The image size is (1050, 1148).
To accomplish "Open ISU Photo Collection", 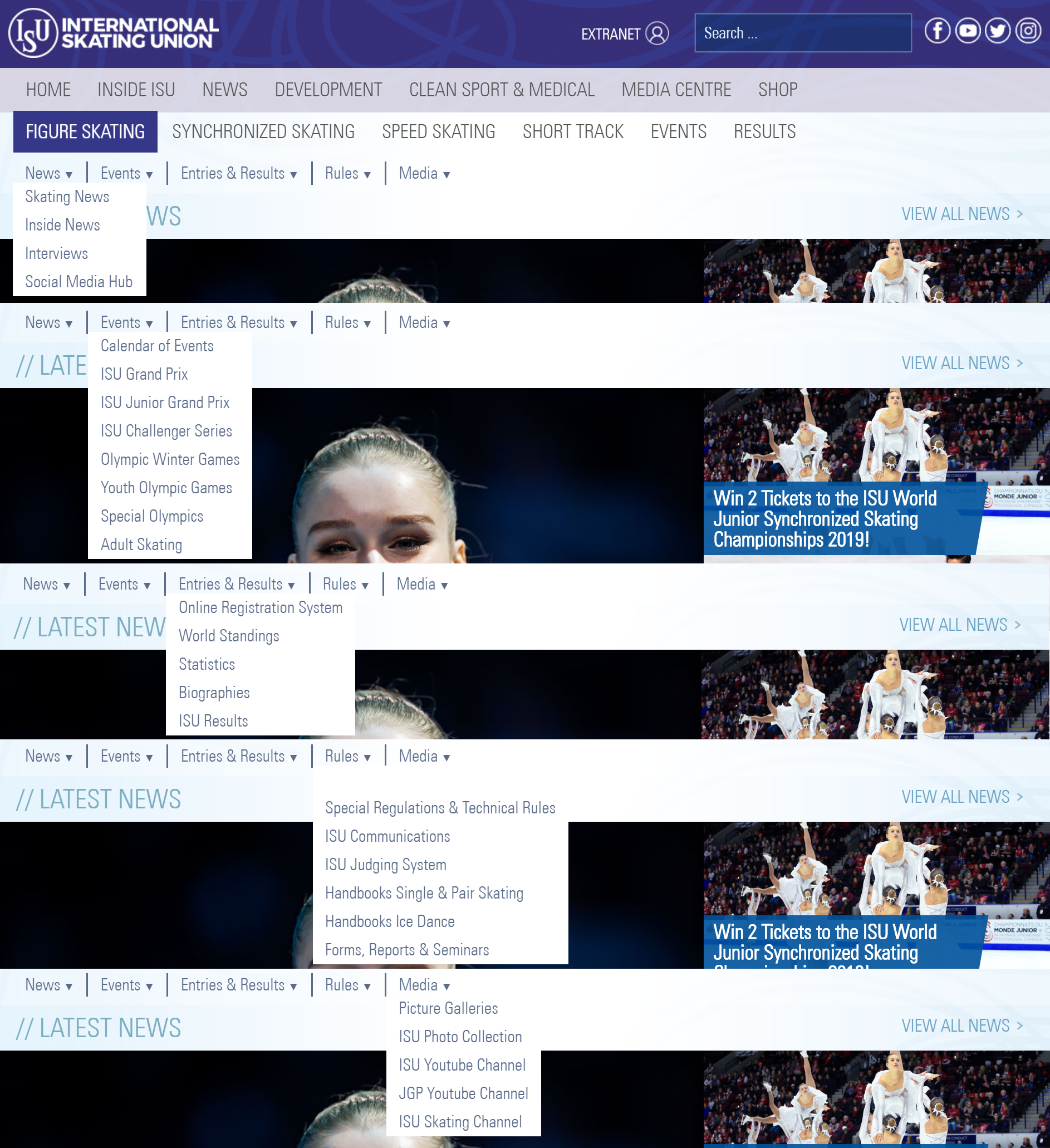I will click(x=460, y=1037).
